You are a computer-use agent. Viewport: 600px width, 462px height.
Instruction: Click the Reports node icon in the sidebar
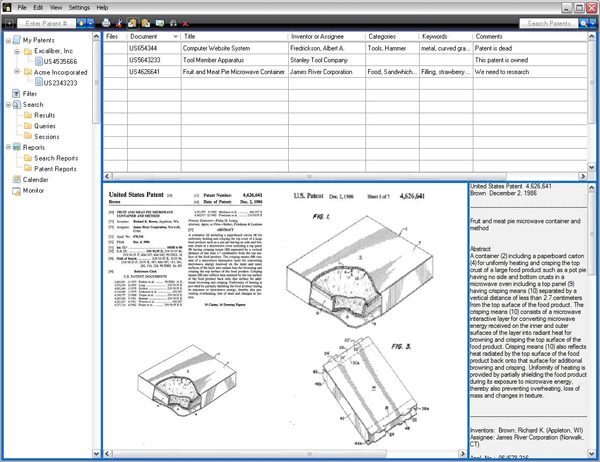tap(16, 147)
